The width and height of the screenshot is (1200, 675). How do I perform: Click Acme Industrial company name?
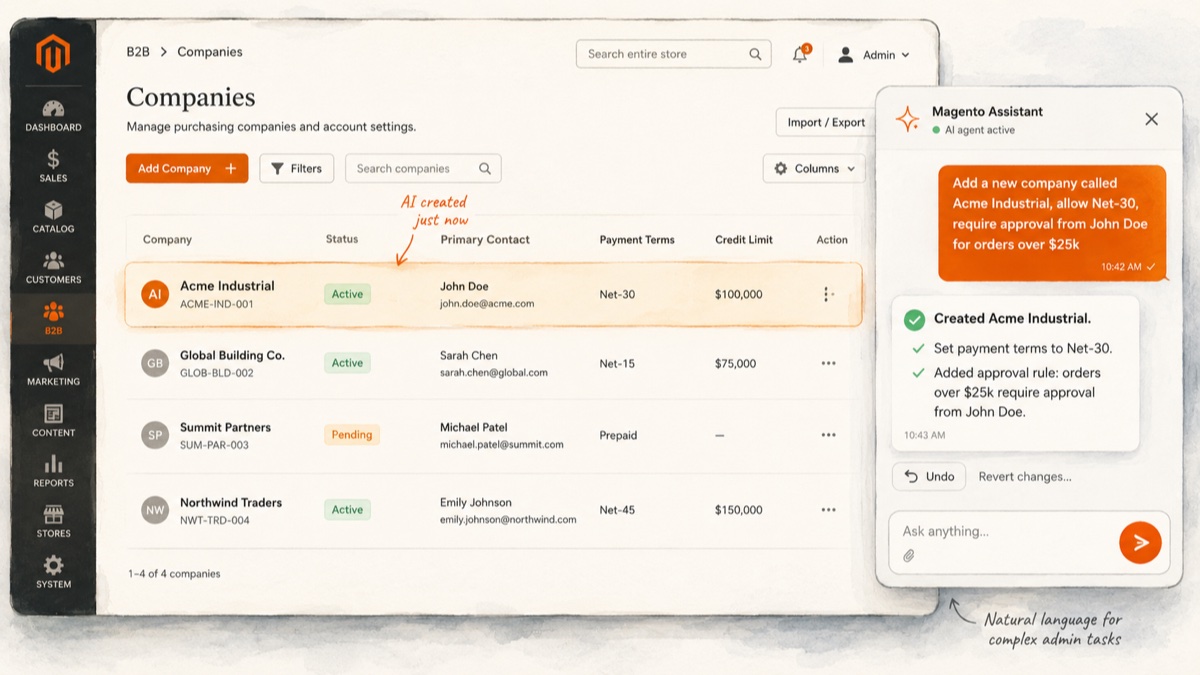pyautogui.click(x=227, y=286)
